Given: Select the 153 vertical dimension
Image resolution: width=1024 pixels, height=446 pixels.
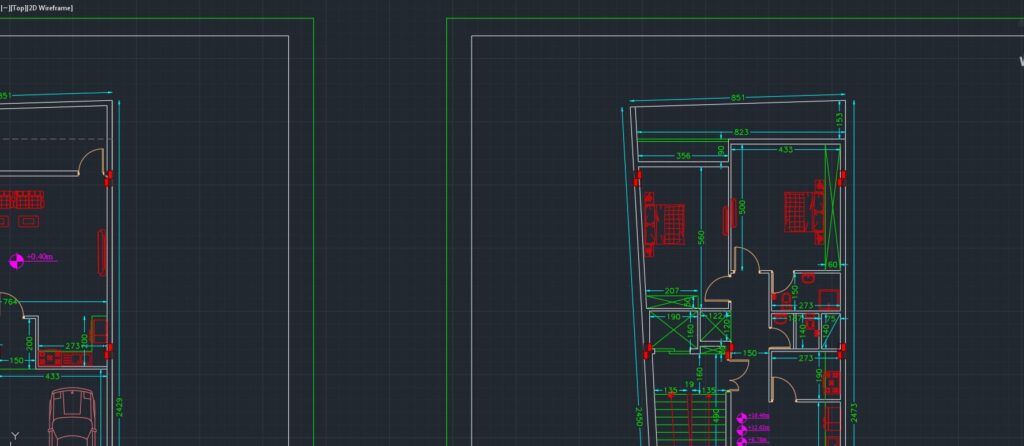Looking at the screenshot, I should coord(840,120).
